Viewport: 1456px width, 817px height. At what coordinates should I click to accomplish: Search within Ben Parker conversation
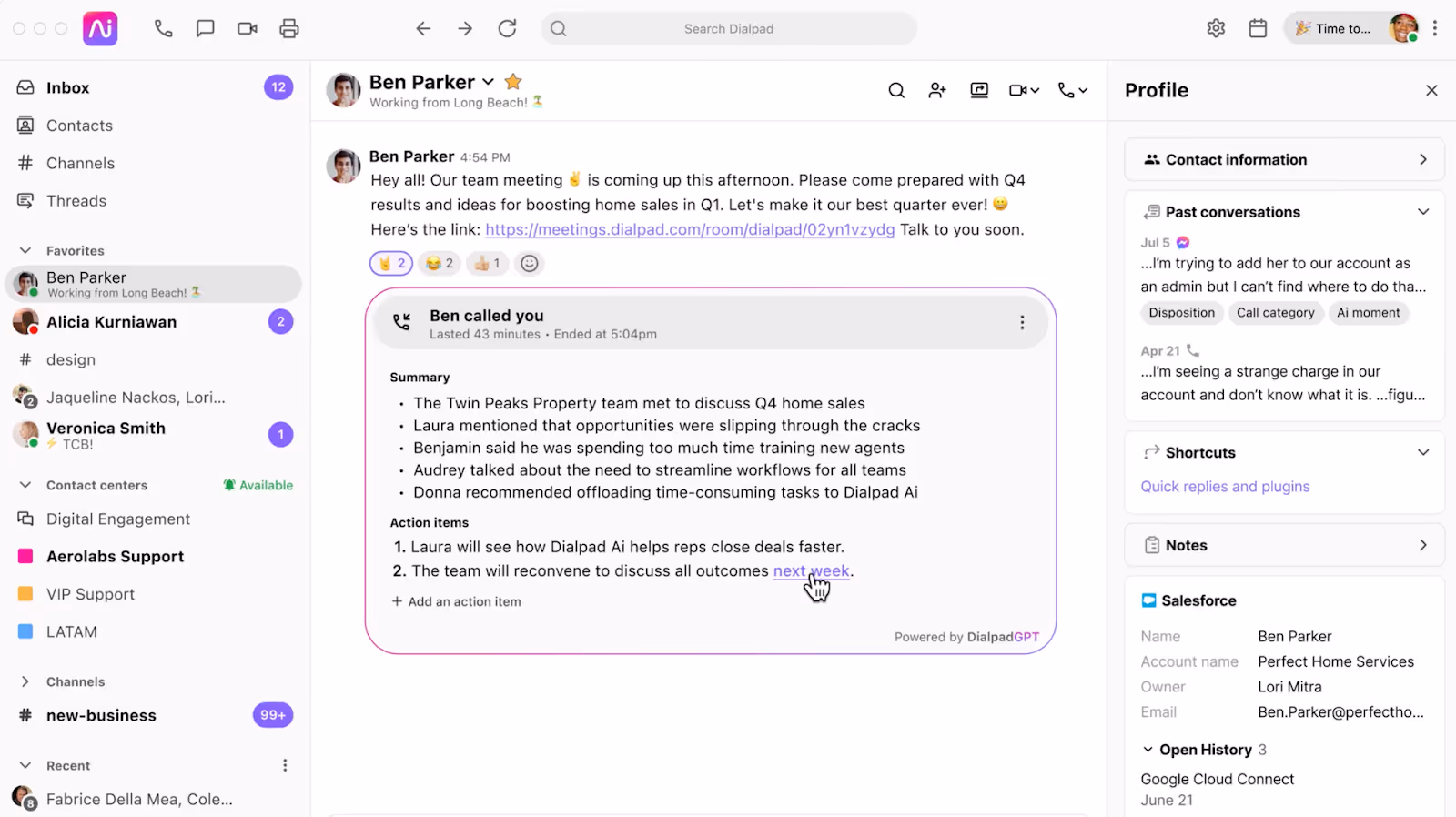pos(896,90)
